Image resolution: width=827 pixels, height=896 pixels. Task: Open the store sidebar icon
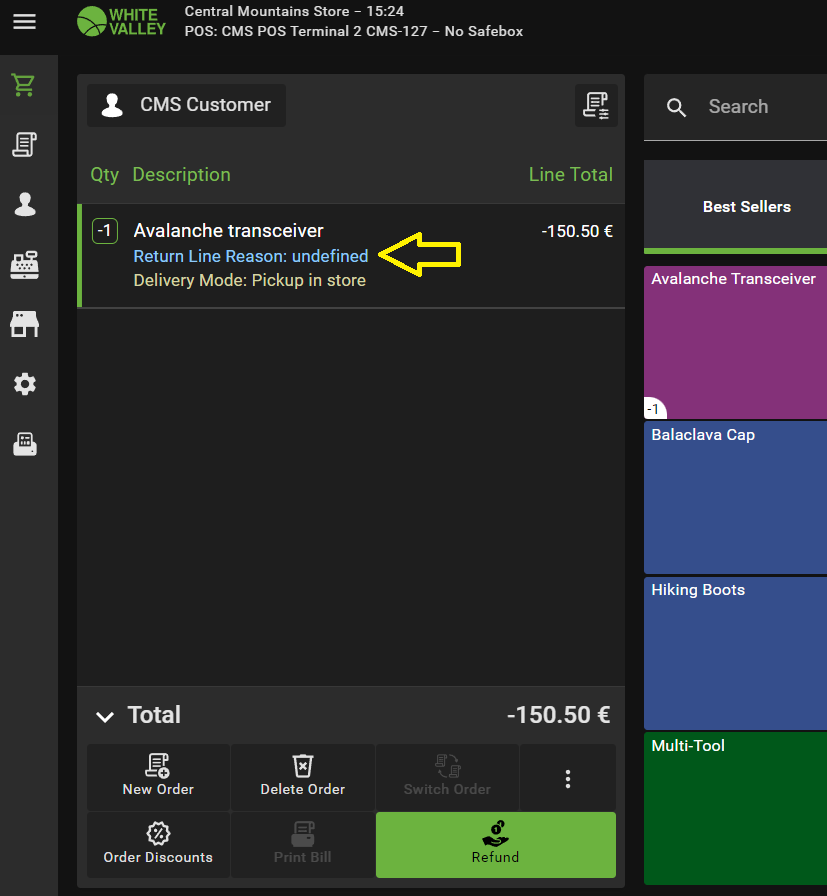(24, 324)
